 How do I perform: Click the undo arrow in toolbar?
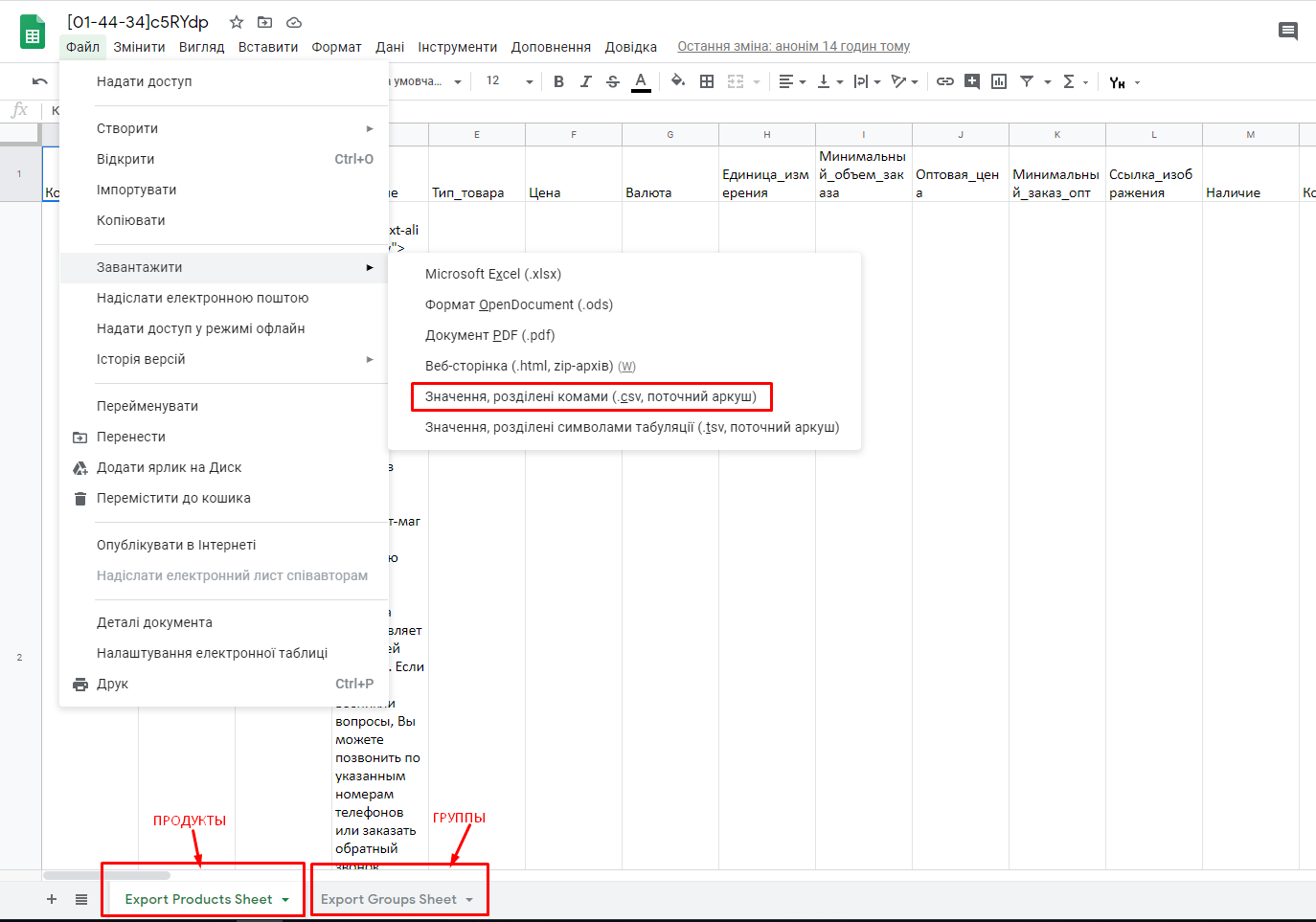(x=40, y=81)
